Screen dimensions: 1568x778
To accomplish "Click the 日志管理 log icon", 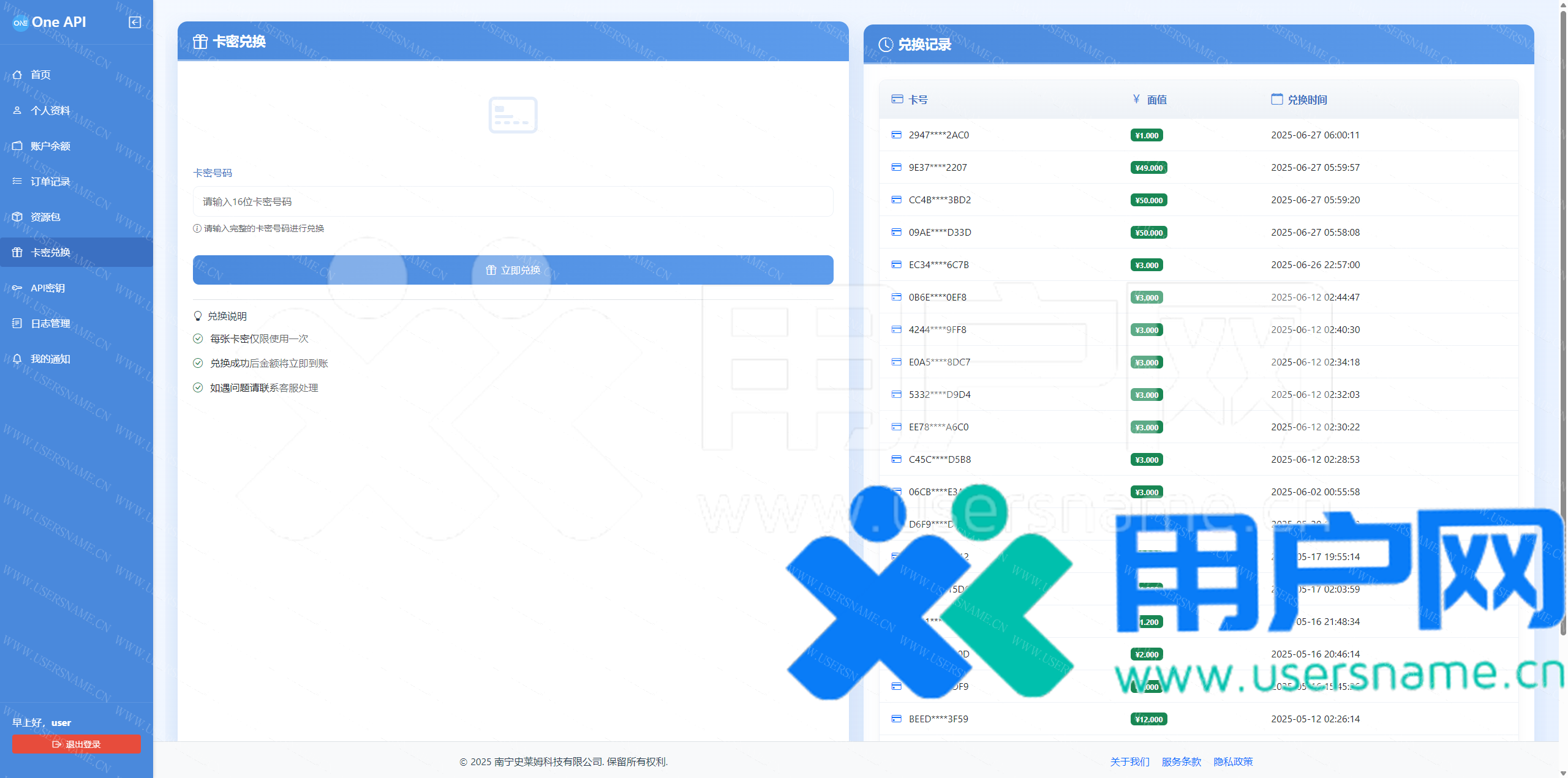I will click(x=17, y=323).
